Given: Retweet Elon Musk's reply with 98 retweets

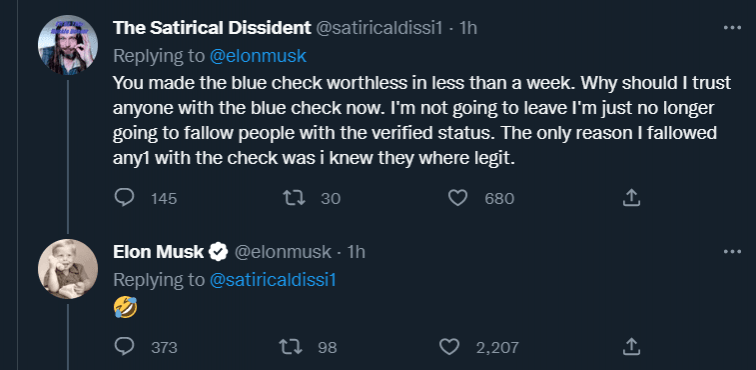Looking at the screenshot, I should (x=290, y=346).
